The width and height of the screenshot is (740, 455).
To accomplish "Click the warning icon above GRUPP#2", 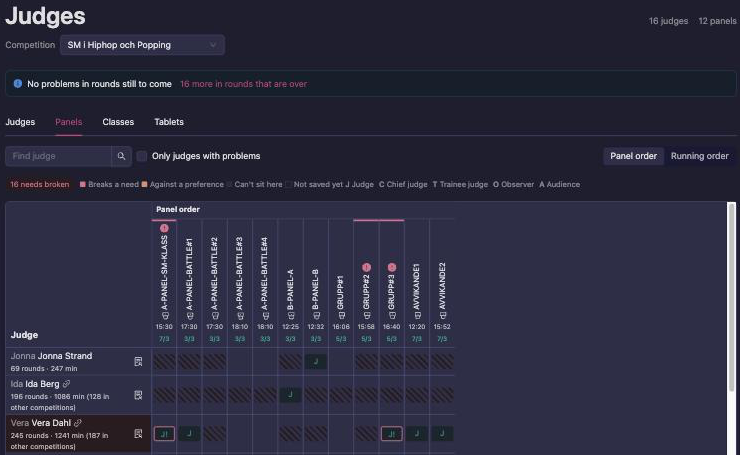I will click(x=366, y=268).
